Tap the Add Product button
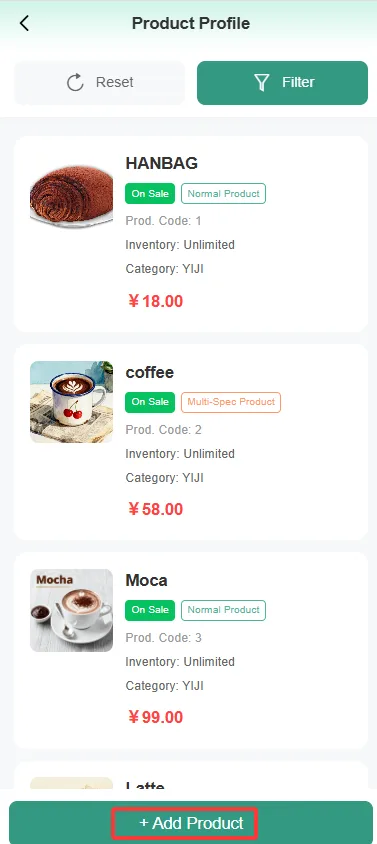Screen dimensions: 377x844 point(191,822)
